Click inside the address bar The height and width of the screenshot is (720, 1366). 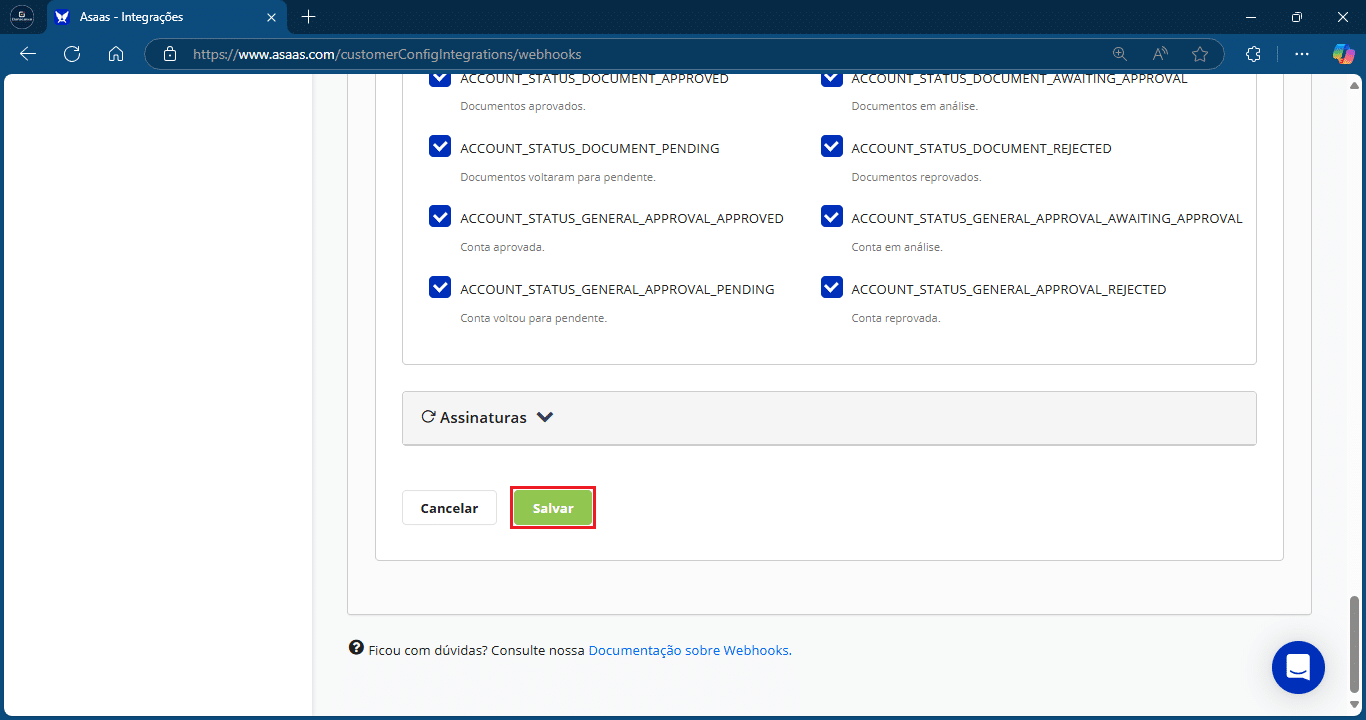click(500, 54)
